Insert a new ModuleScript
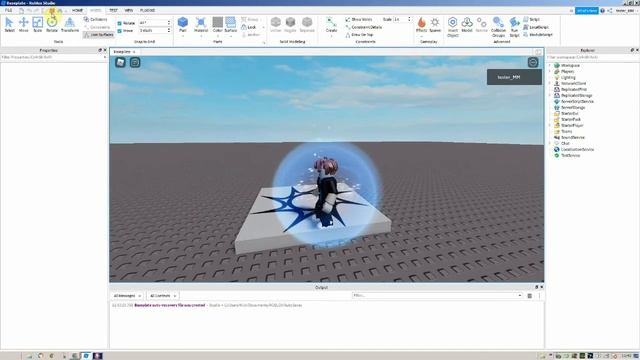Image resolution: width=640 pixels, height=360 pixels. 538,35
